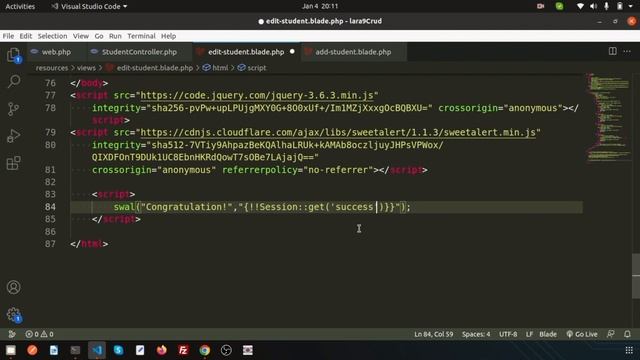Launch Google Chrome from the taskbar
This screenshot has width=640, height=360.
coord(205,350)
